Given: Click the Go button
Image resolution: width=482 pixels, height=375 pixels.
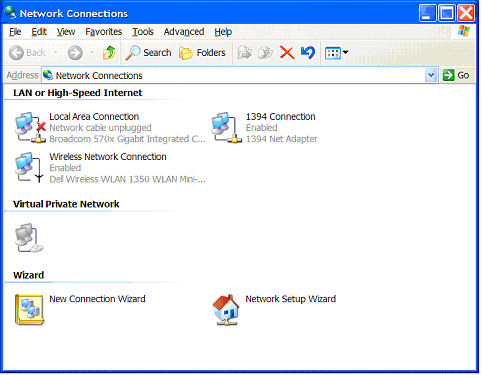Looking at the screenshot, I should point(456,75).
